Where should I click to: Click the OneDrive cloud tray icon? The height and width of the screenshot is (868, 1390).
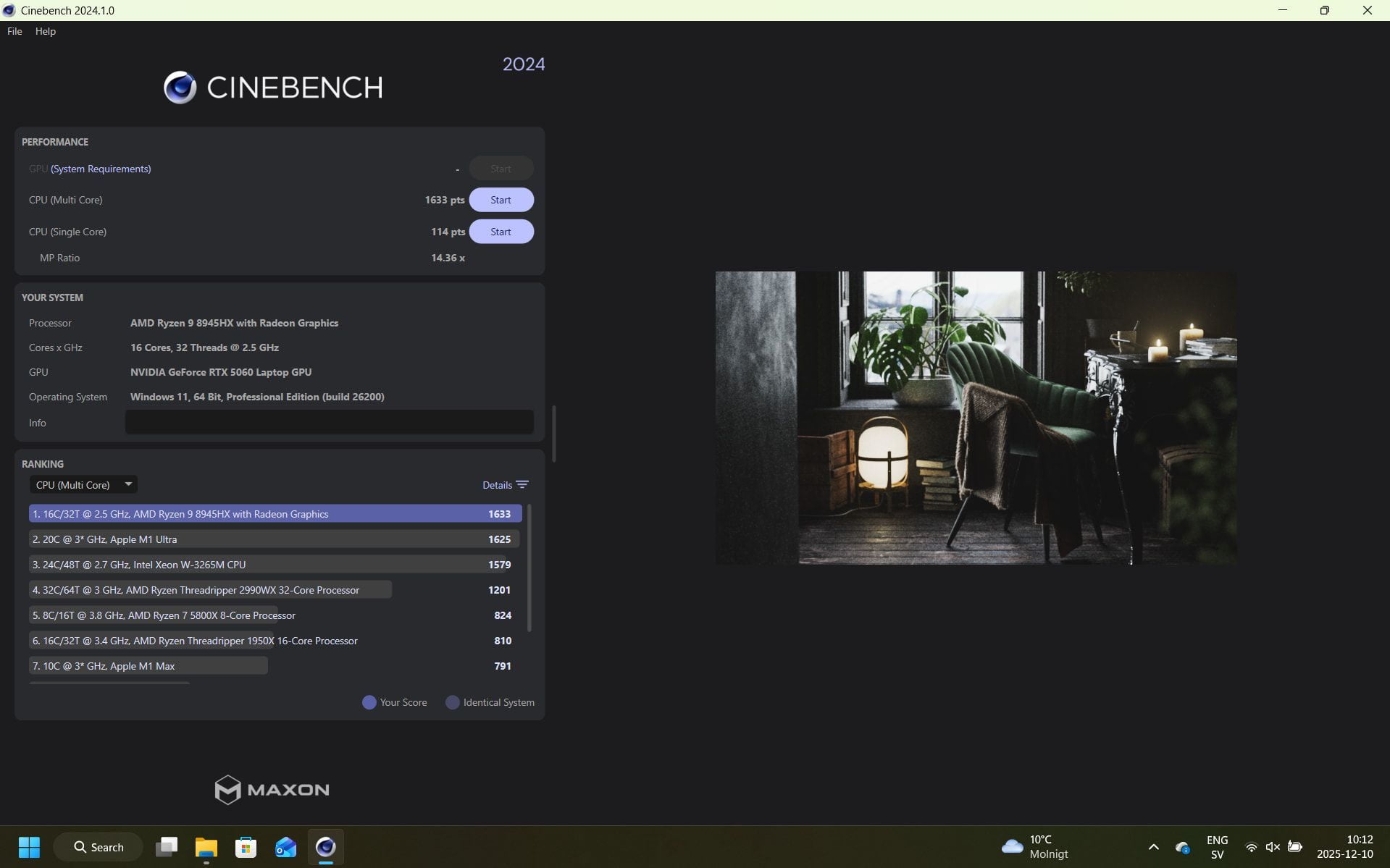click(1182, 847)
